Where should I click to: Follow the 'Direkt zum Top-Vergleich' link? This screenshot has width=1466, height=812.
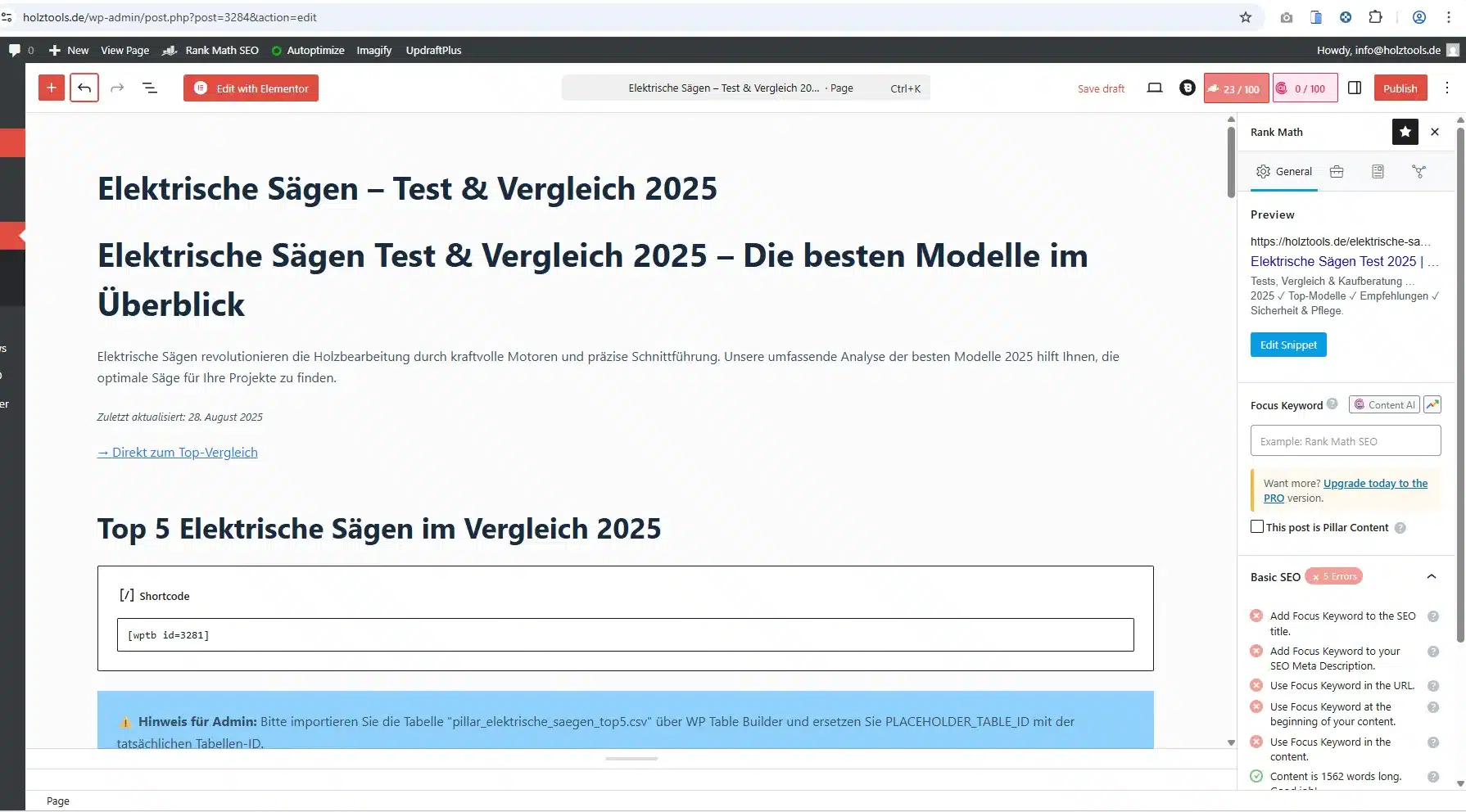pyautogui.click(x=177, y=452)
